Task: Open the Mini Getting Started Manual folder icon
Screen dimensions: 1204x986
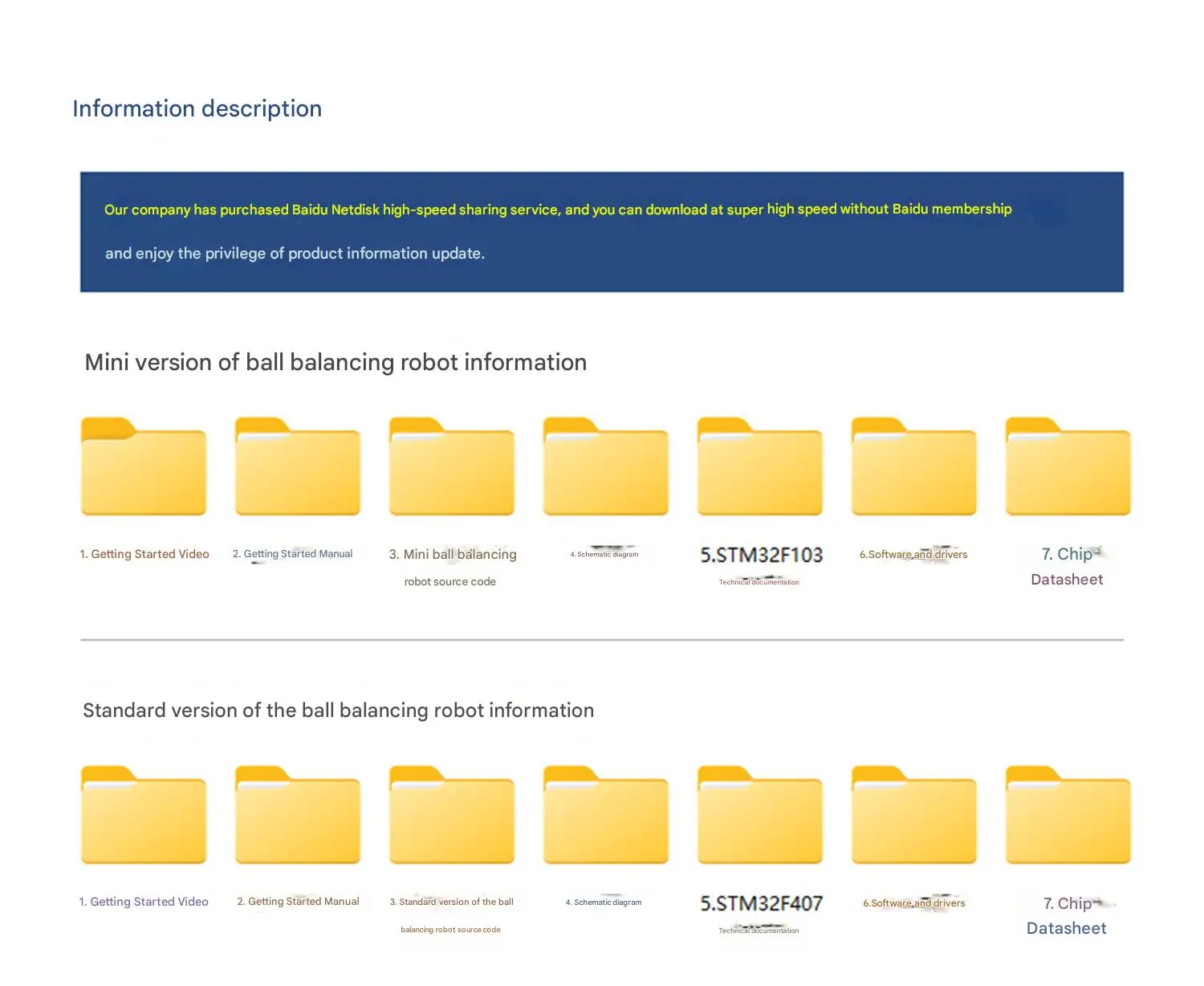Action: pyautogui.click(x=298, y=467)
